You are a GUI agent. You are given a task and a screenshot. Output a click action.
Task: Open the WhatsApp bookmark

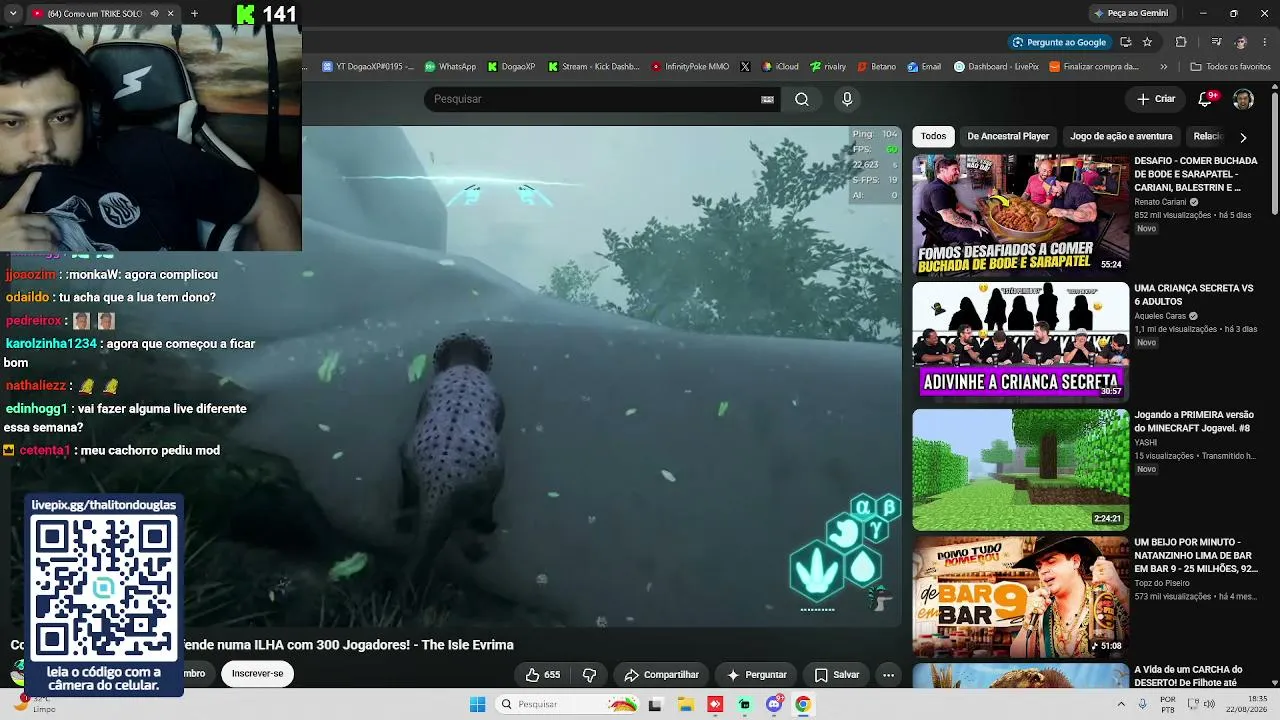tap(450, 67)
